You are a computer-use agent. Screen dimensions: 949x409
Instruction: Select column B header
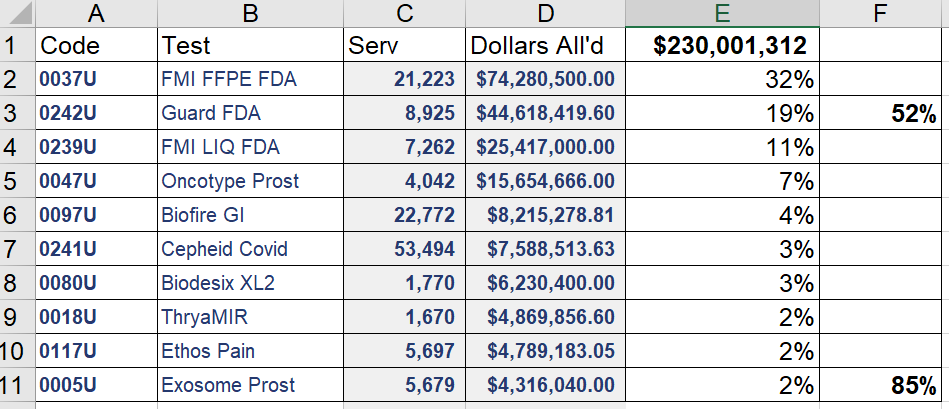point(250,13)
